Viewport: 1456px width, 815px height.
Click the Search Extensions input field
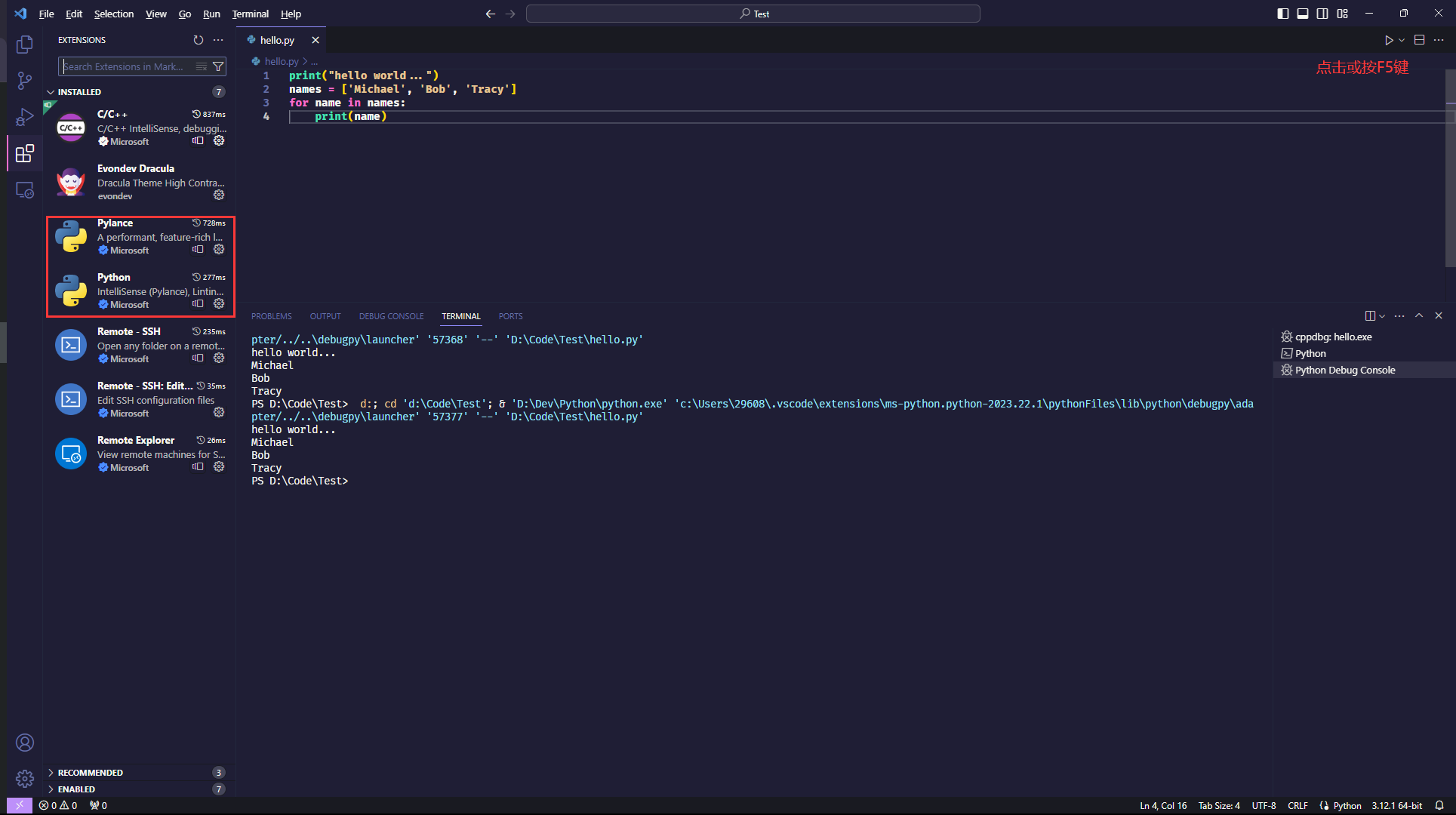tap(125, 66)
